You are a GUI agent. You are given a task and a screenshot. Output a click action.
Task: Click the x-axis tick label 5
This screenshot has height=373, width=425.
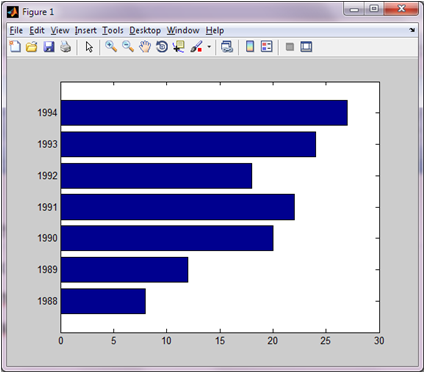coord(114,341)
